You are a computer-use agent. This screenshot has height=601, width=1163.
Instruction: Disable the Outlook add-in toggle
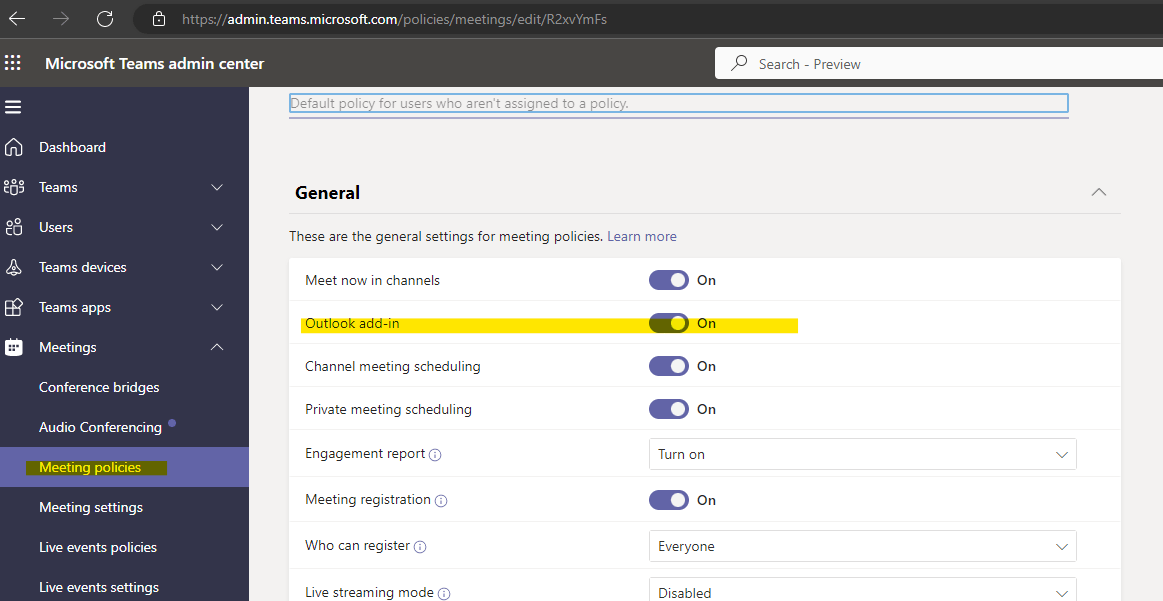668,323
